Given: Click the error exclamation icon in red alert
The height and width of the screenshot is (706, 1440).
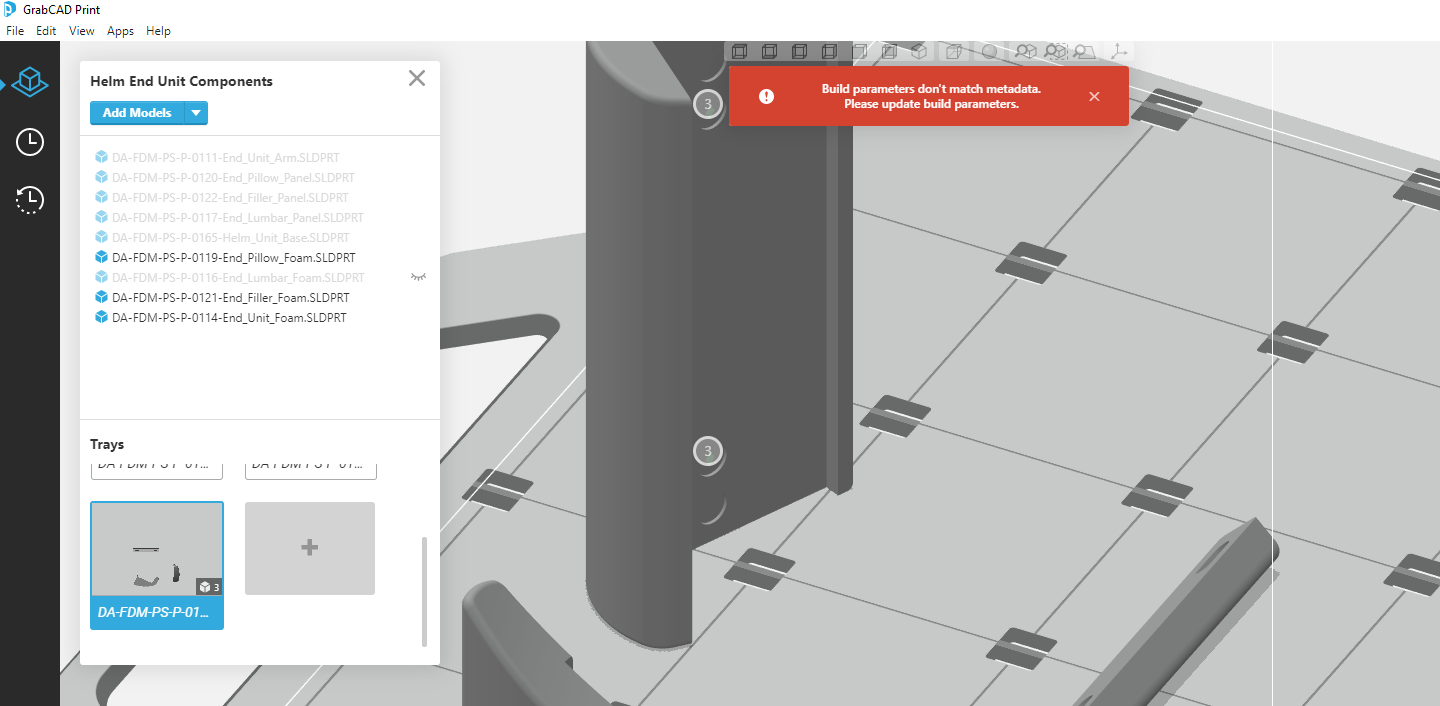Looking at the screenshot, I should pos(766,96).
